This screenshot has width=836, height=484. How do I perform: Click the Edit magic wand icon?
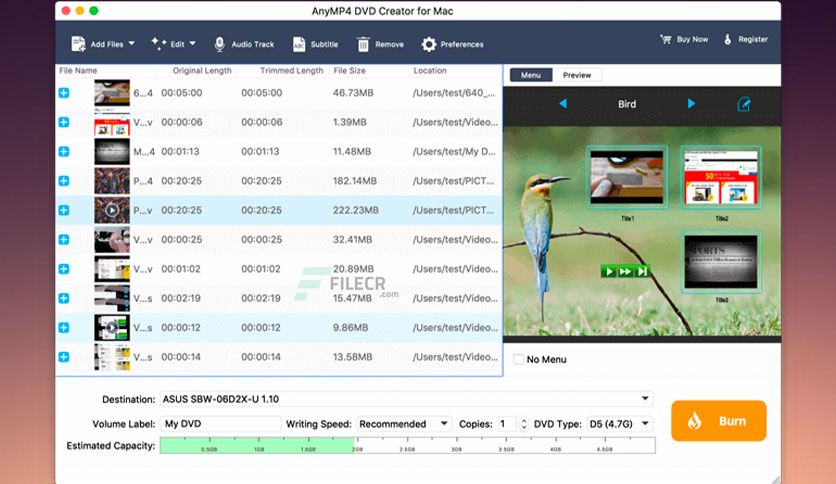click(x=158, y=44)
